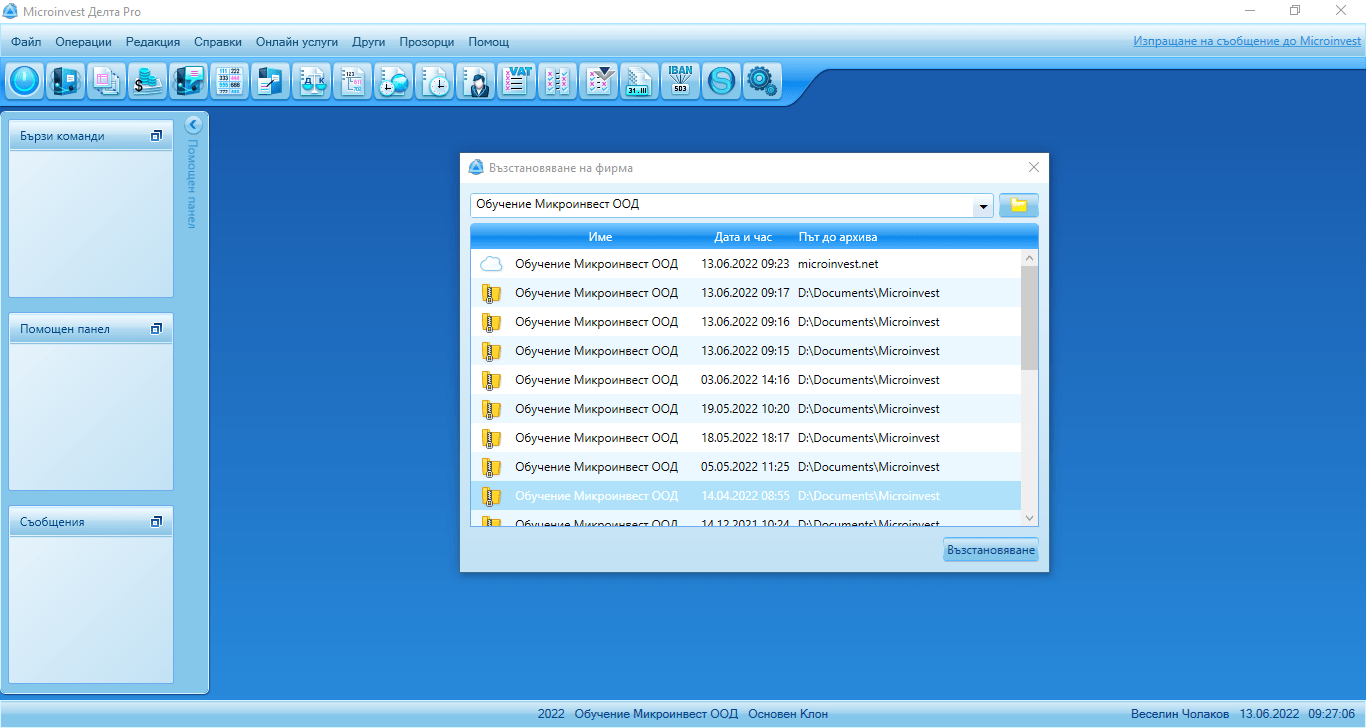The height and width of the screenshot is (728, 1366).
Task: Click the year 2022 in the status bar
Action: [x=551, y=714]
